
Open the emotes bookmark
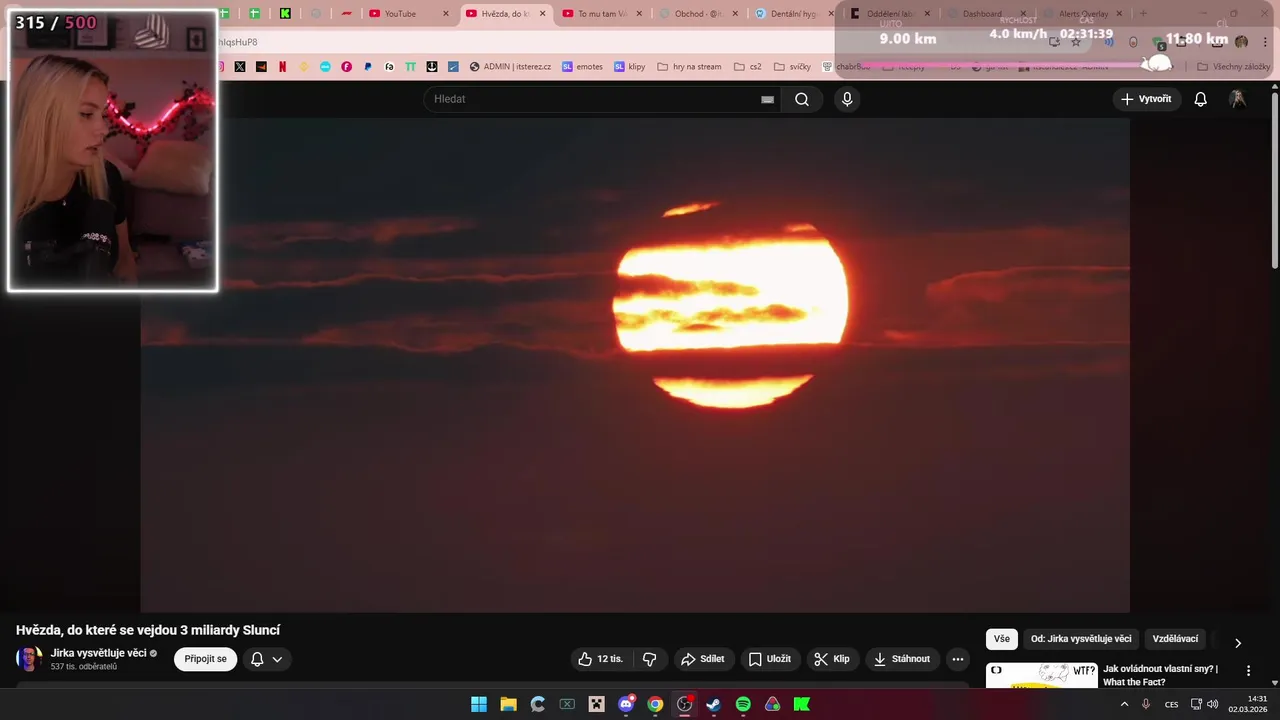click(x=582, y=67)
